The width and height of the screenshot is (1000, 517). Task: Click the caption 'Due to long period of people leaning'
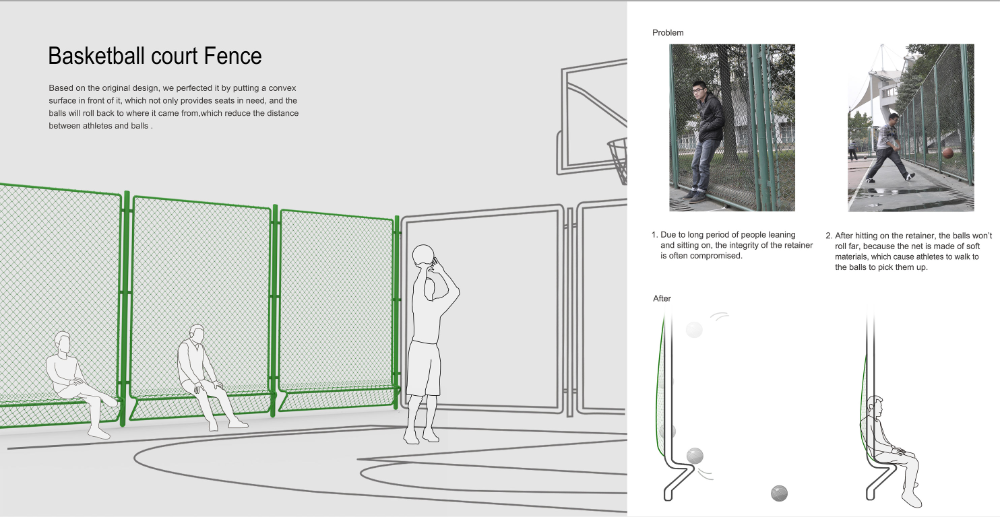pyautogui.click(x=732, y=245)
